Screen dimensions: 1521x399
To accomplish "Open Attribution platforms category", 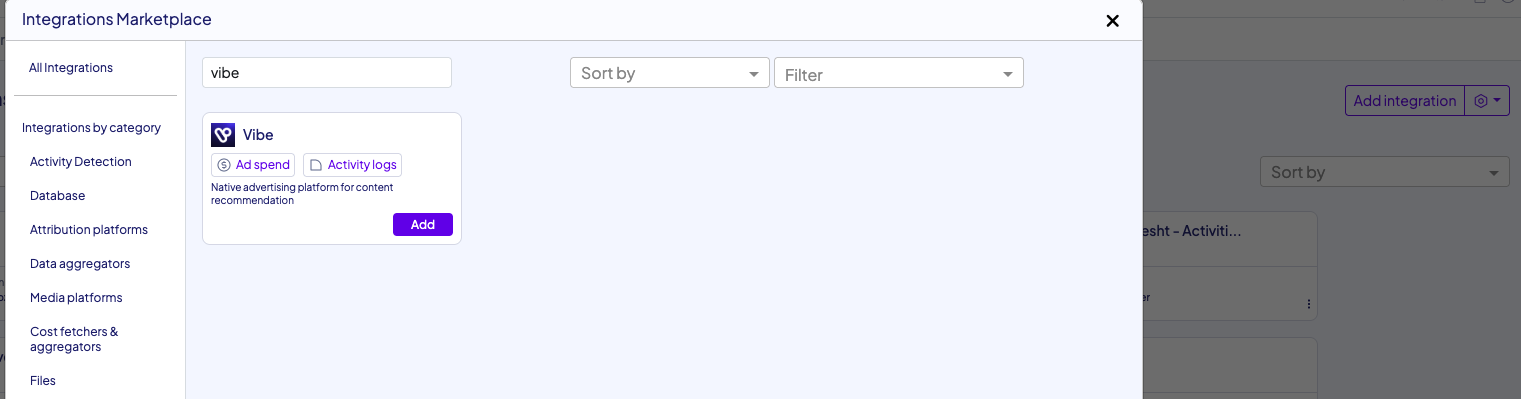I will click(89, 230).
